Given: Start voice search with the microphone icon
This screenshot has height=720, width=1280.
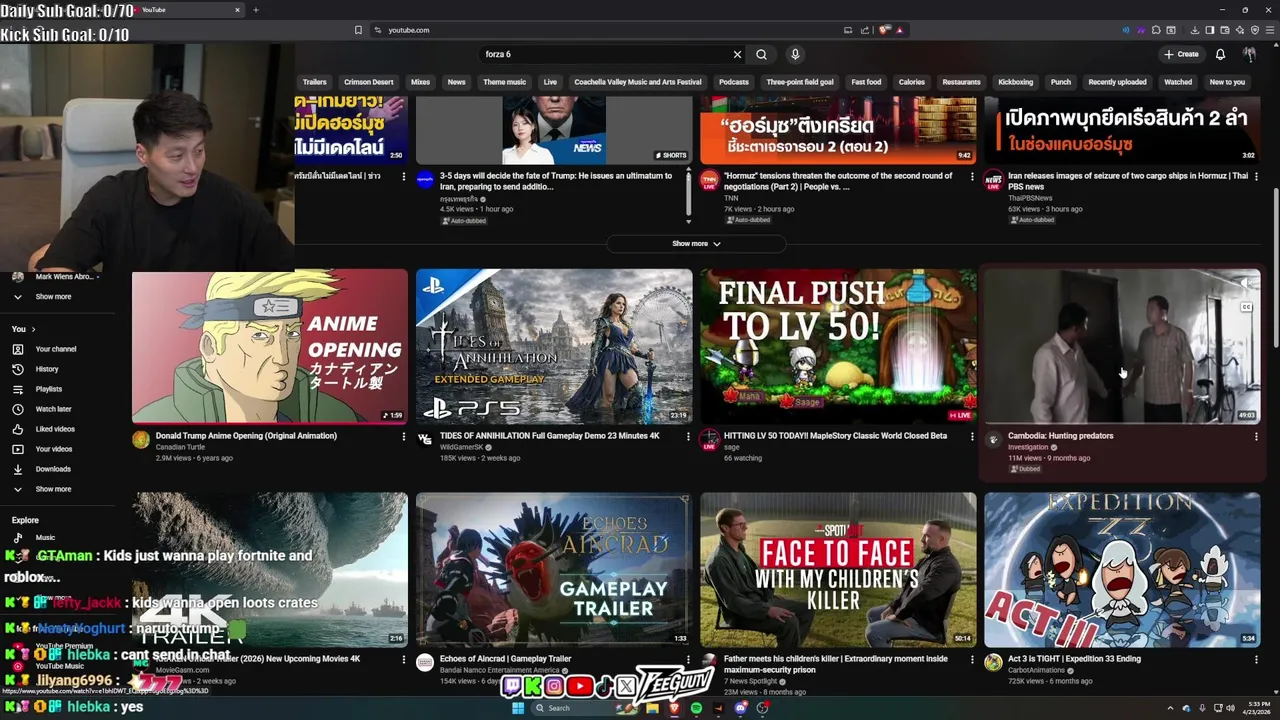Looking at the screenshot, I should coord(795,54).
